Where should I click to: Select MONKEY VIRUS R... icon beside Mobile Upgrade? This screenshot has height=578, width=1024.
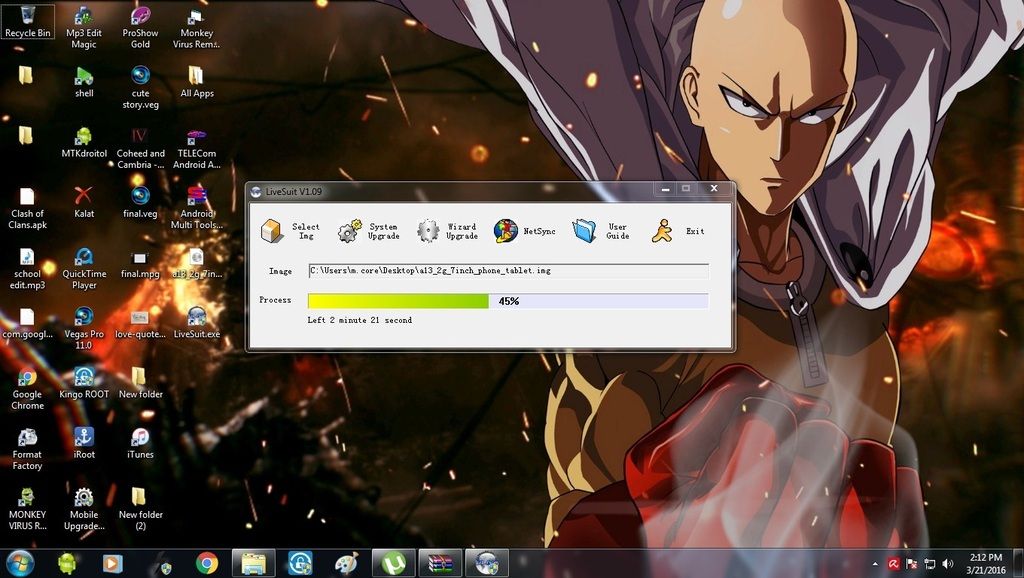[27, 509]
